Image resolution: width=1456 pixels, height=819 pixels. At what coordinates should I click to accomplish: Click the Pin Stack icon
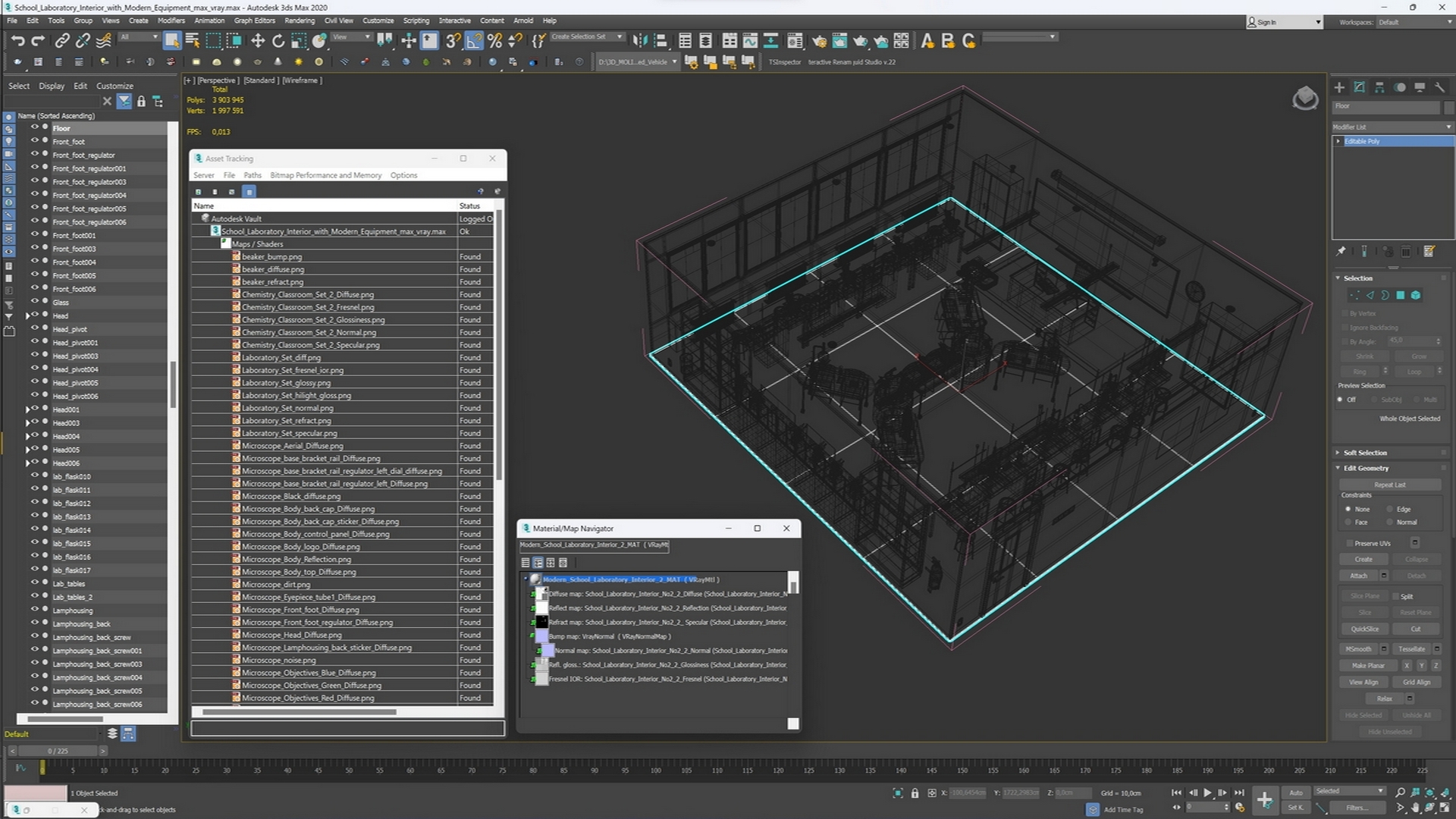(x=1341, y=251)
